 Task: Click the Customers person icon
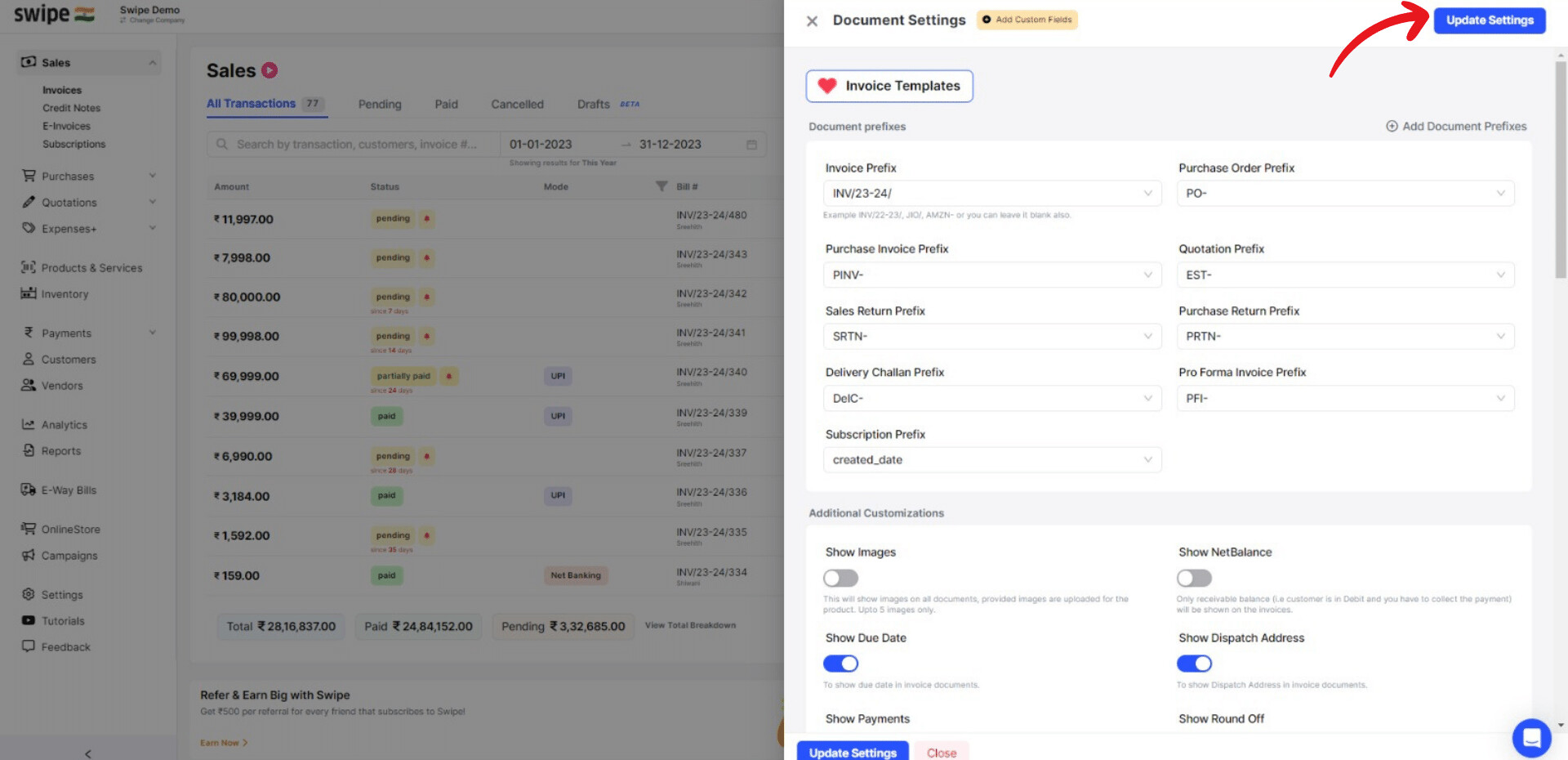pos(29,359)
